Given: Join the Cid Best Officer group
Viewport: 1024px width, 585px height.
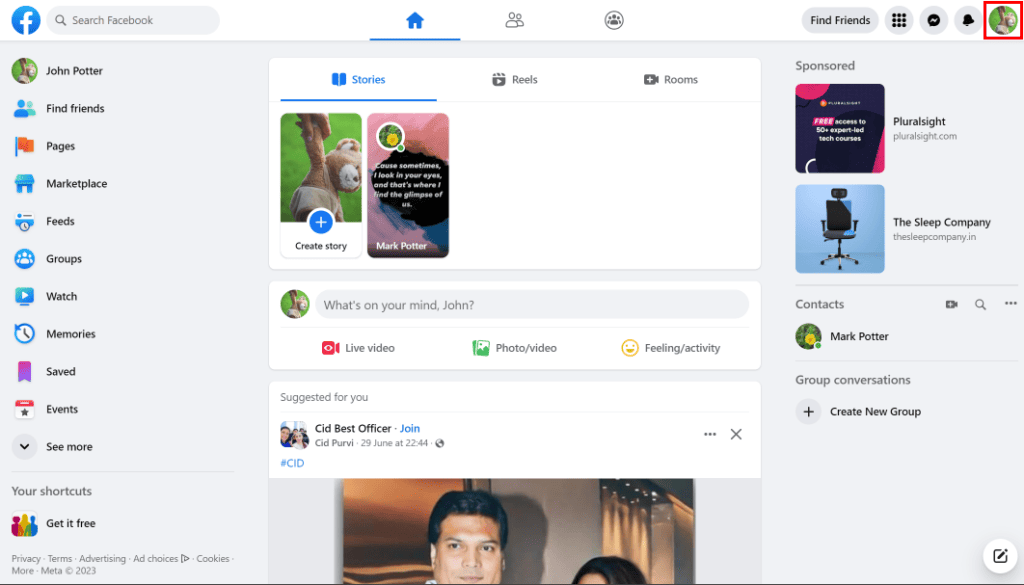Looking at the screenshot, I should click(x=409, y=428).
